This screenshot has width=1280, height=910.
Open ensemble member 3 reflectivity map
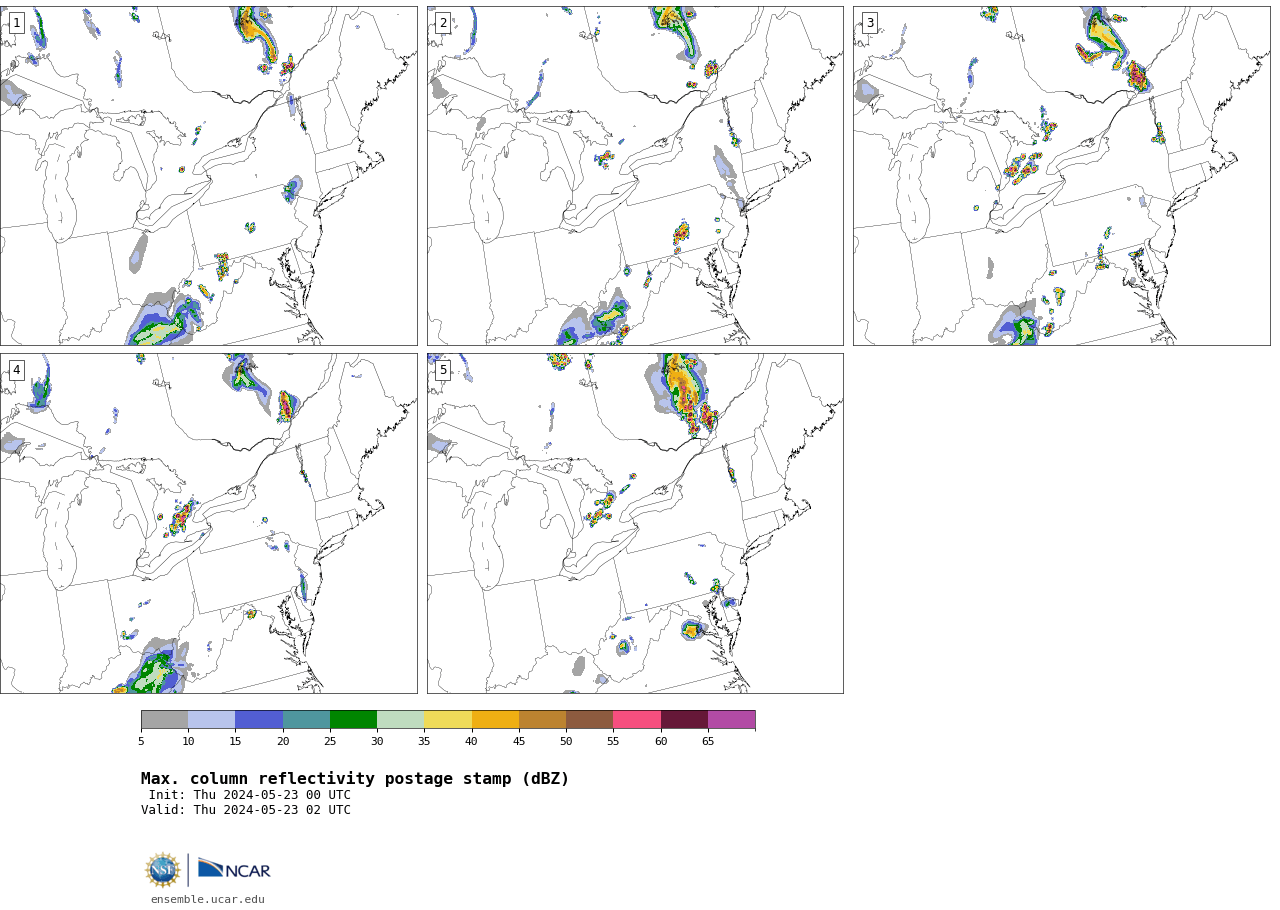coord(1061,176)
